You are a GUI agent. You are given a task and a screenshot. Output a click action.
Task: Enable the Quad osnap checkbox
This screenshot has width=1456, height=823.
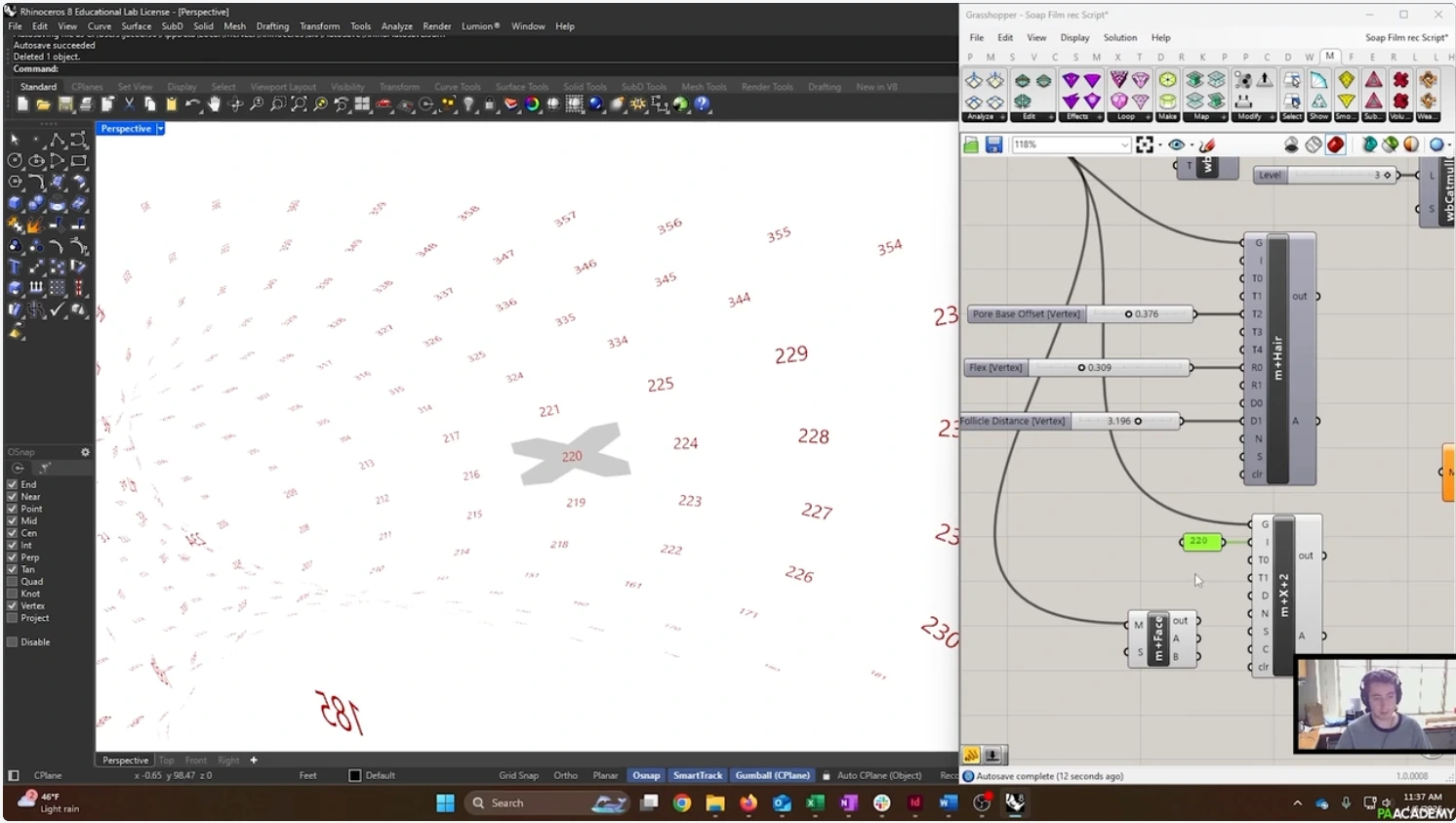tap(13, 581)
